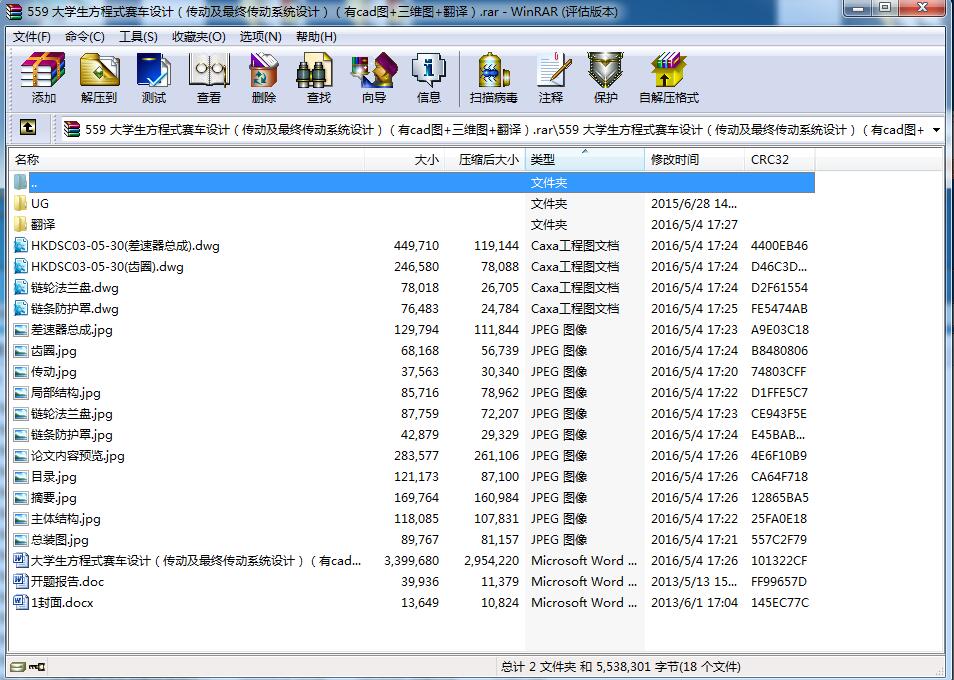Open the 命令(C) menu

coord(85,36)
